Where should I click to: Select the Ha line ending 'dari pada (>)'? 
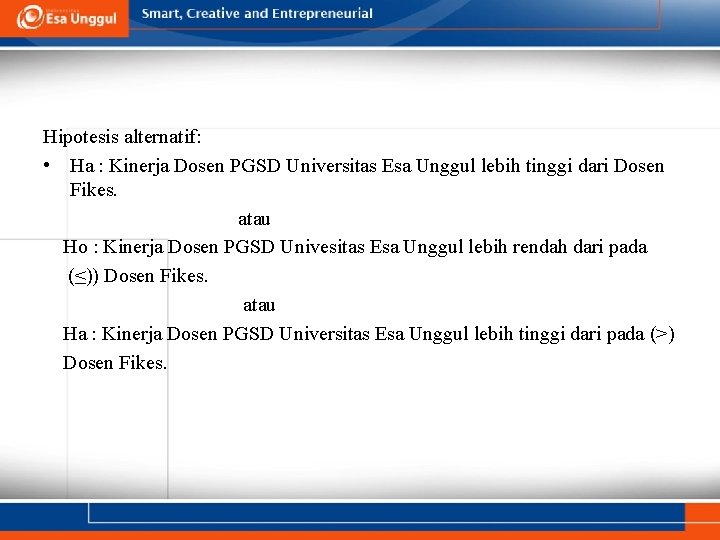pos(368,334)
